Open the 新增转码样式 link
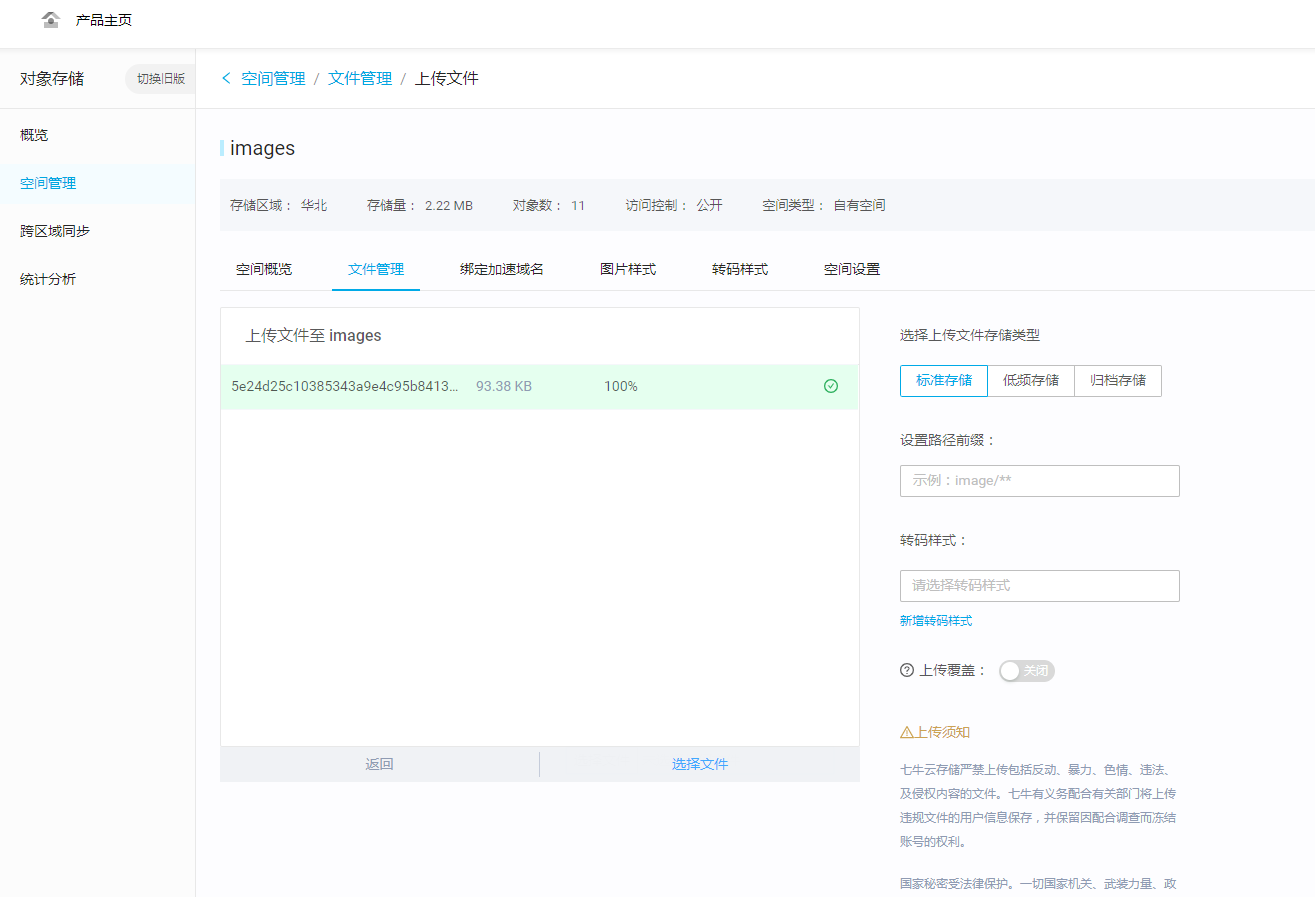Image resolution: width=1315 pixels, height=897 pixels. coord(936,621)
